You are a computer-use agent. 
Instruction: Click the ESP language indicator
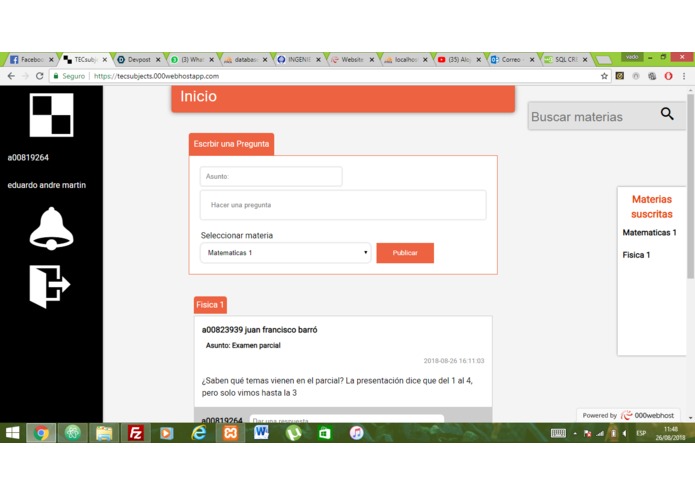641,433
